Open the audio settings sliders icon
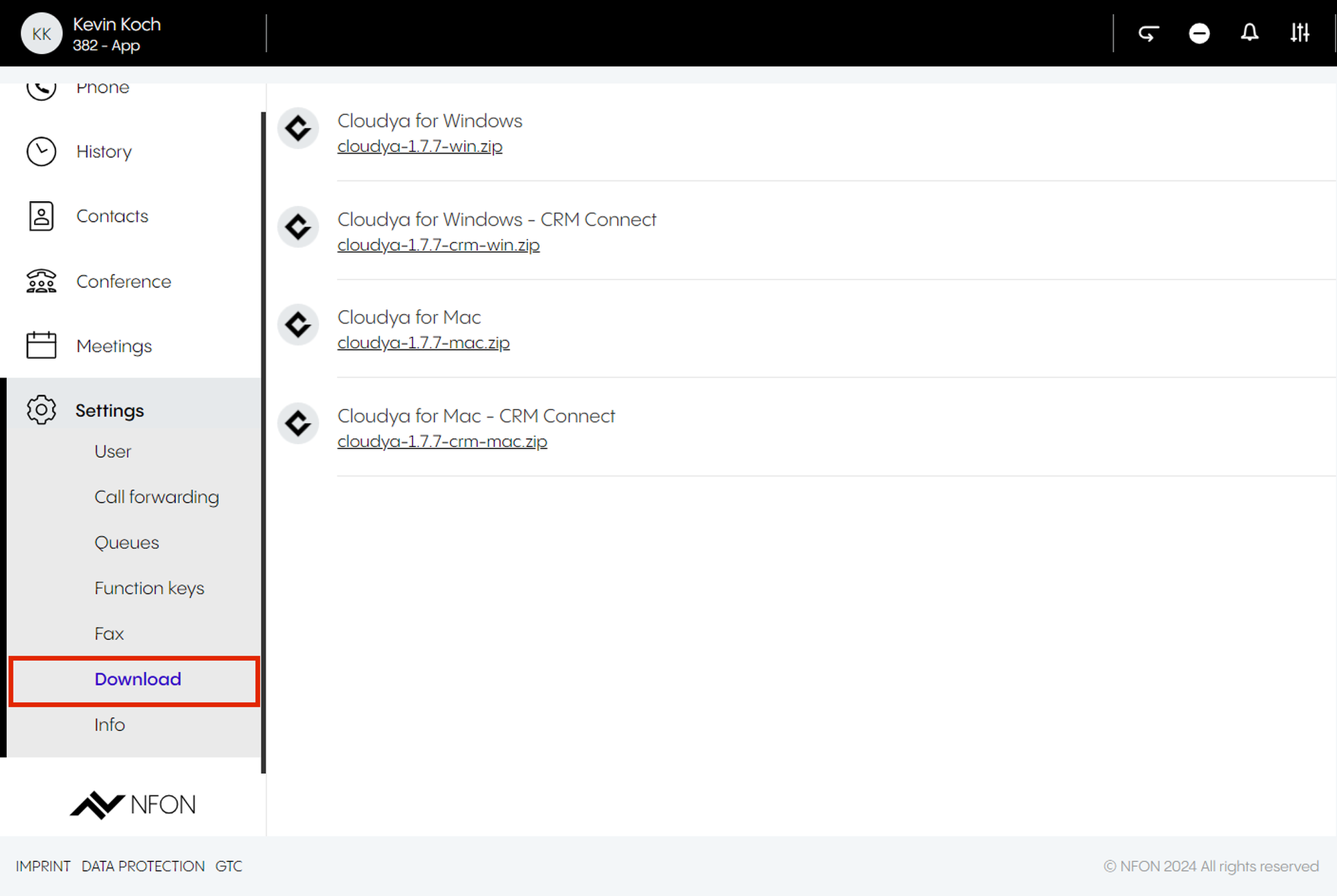The image size is (1337, 896). point(1300,33)
